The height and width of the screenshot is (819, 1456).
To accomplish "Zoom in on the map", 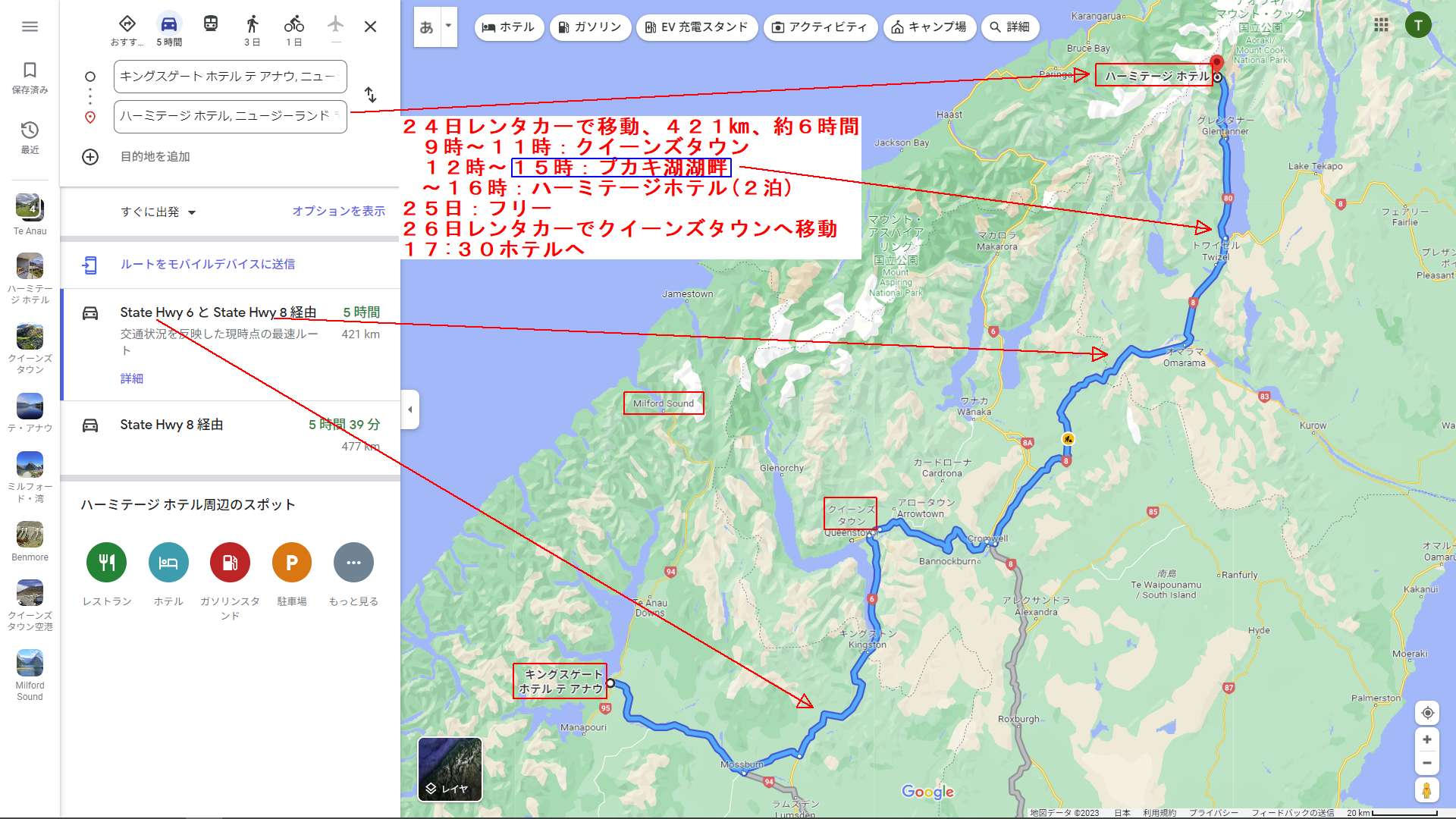I will [1427, 739].
